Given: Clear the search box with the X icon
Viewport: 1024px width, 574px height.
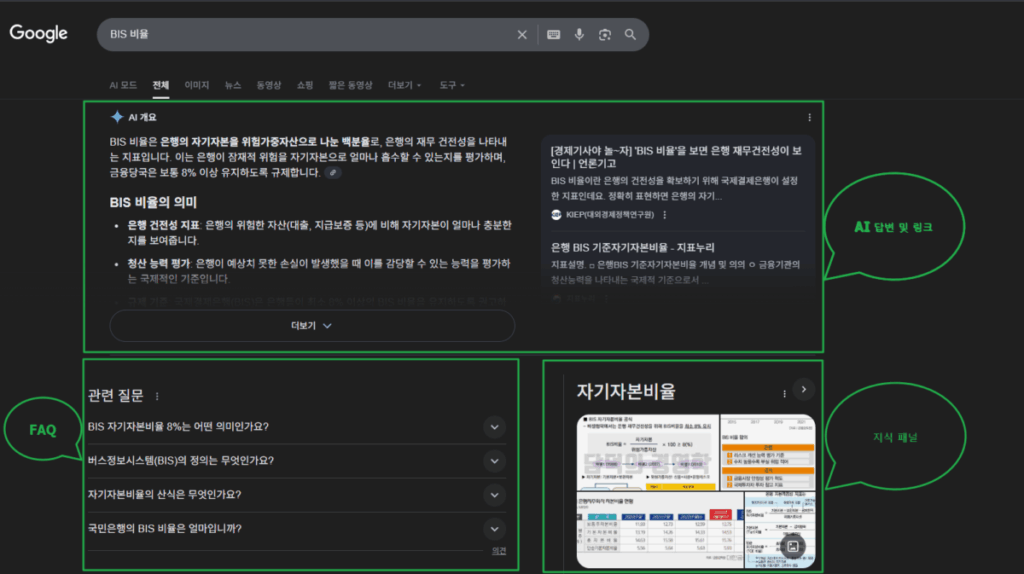Looking at the screenshot, I should (x=522, y=35).
